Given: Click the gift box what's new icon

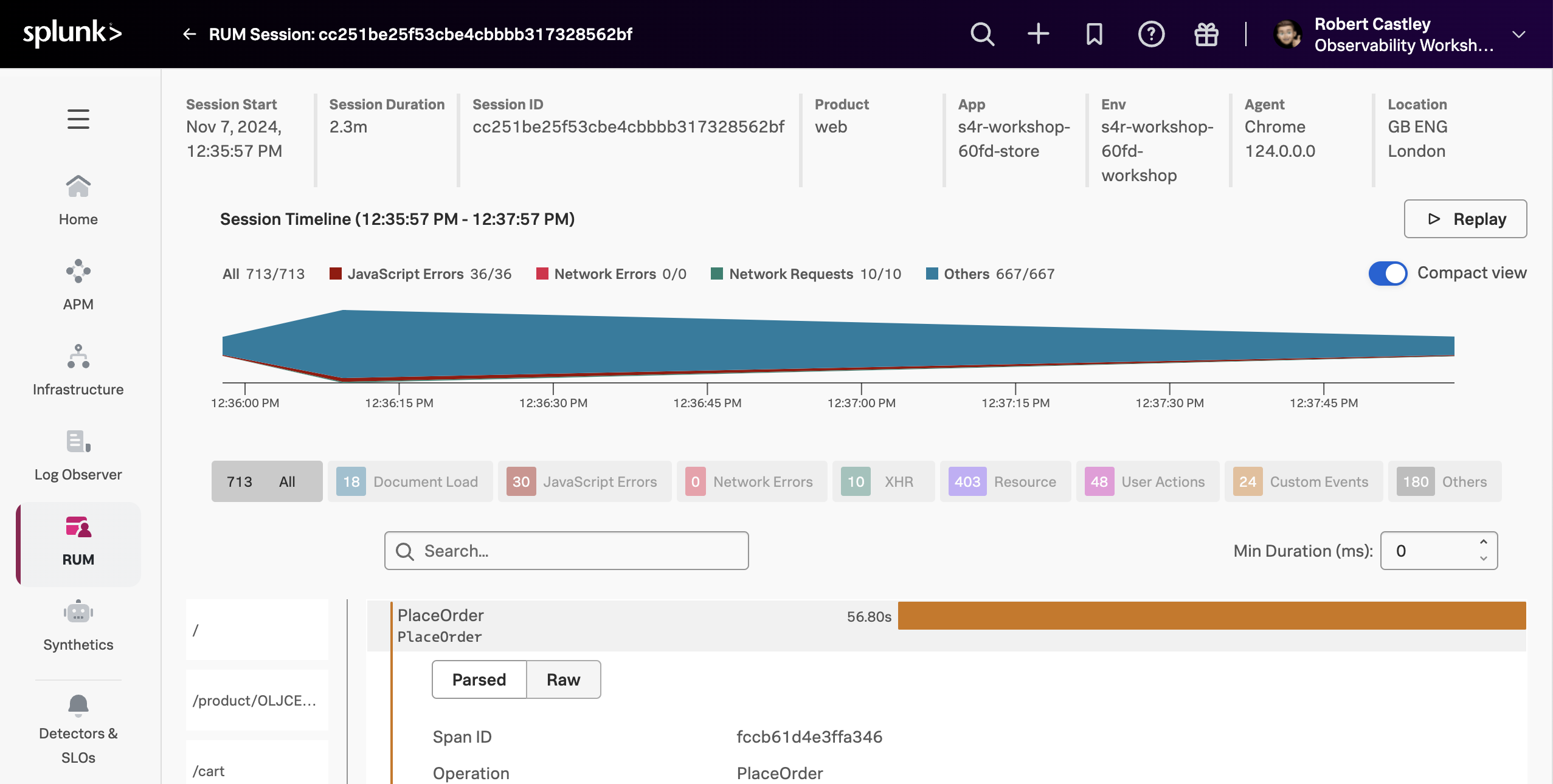Looking at the screenshot, I should (x=1206, y=34).
